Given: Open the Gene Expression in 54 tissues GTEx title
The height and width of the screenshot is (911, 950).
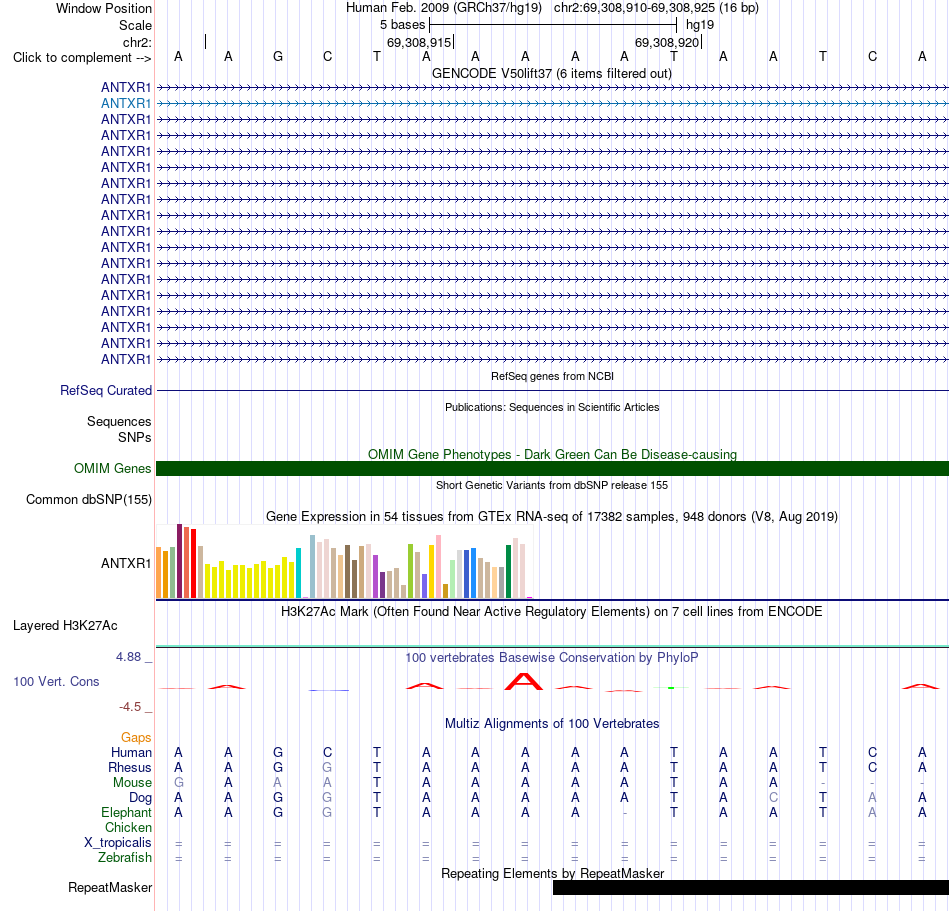Looking at the screenshot, I should pyautogui.click(x=552, y=517).
